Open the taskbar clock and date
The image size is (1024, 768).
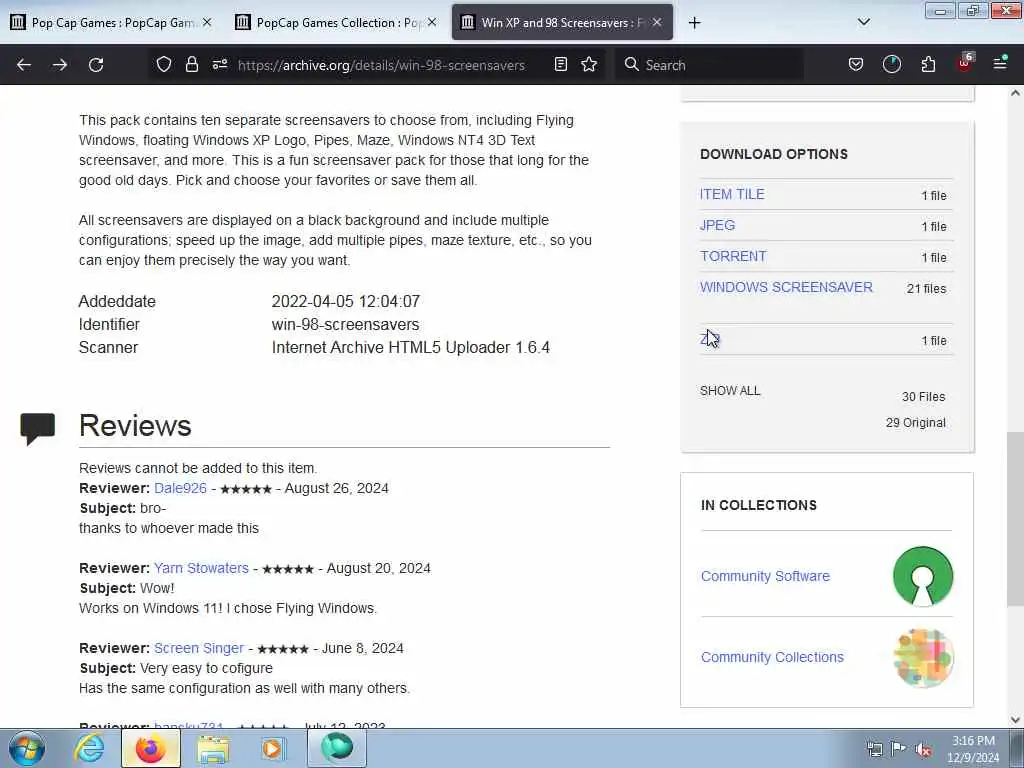click(974, 749)
